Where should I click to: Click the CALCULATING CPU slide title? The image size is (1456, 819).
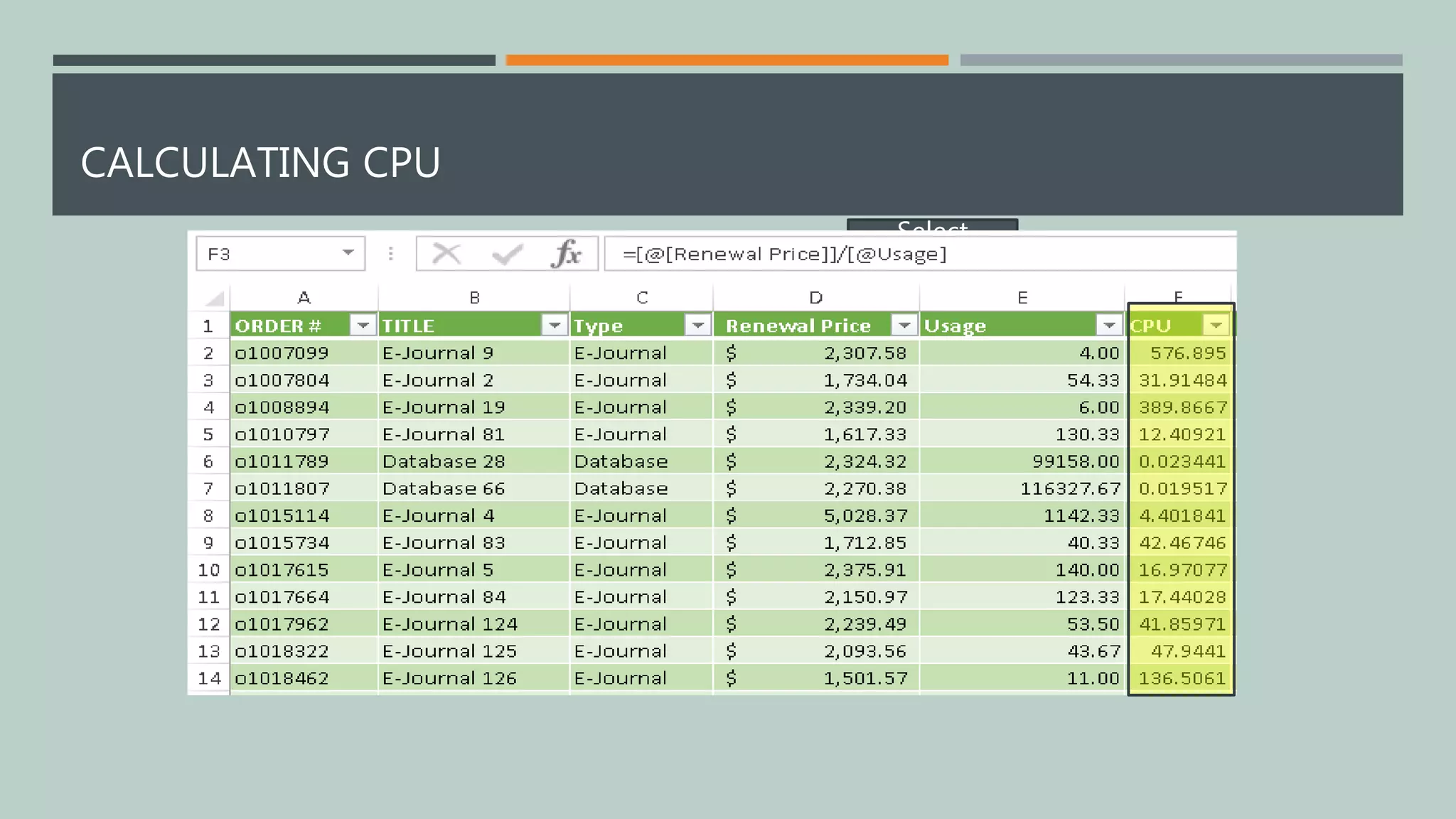pos(260,162)
